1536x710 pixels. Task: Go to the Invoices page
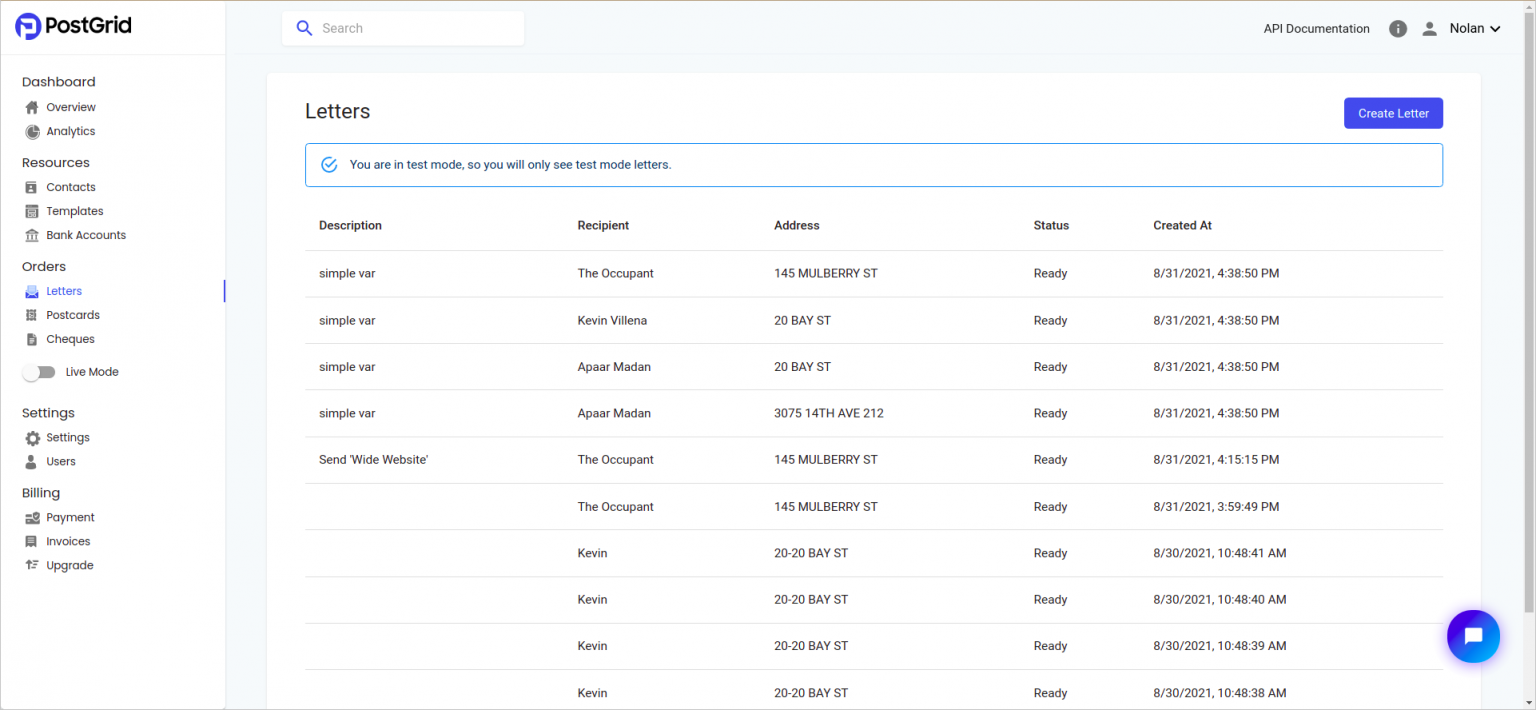point(68,542)
